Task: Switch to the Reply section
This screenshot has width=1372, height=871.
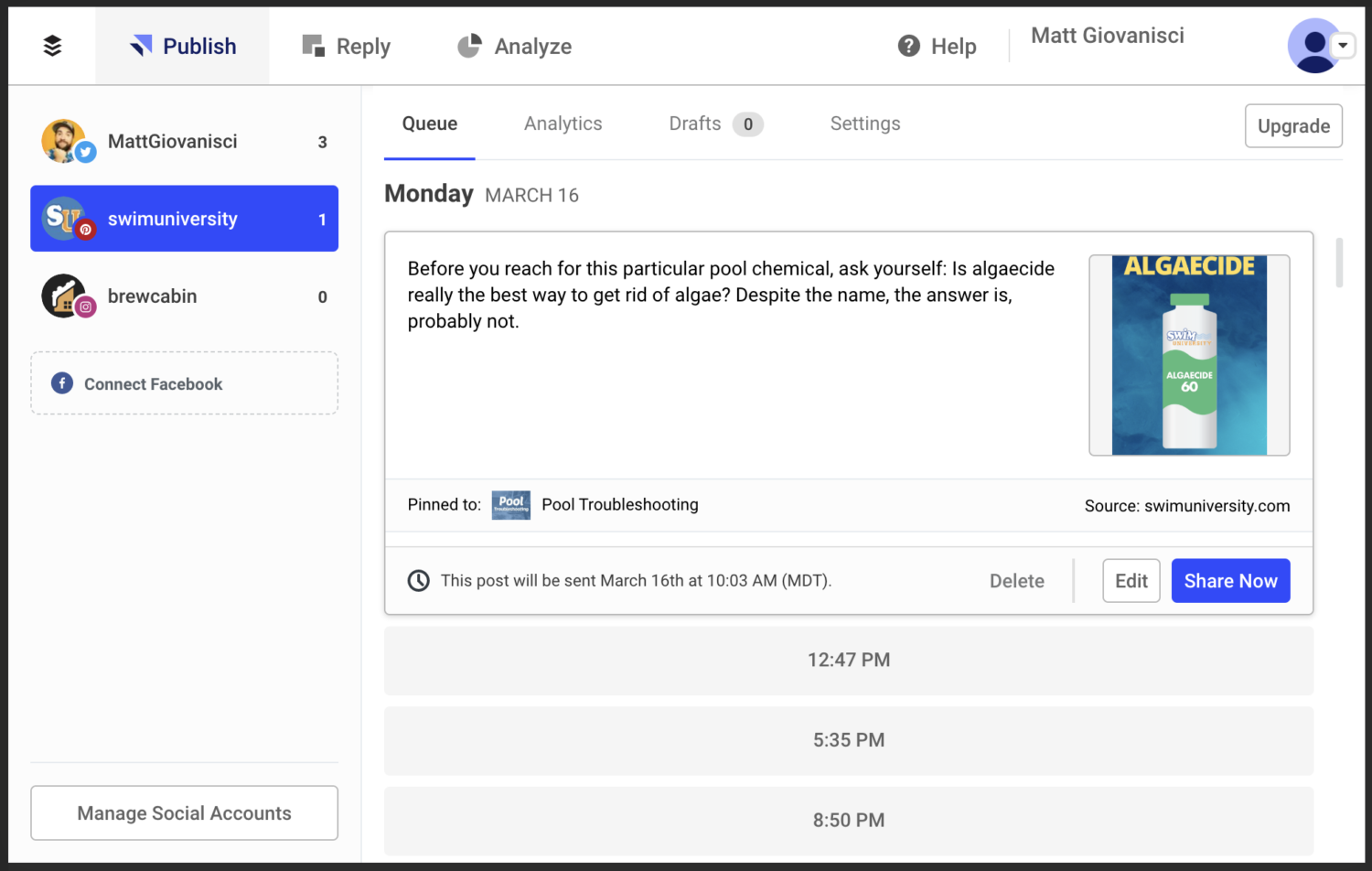Action: coord(347,46)
